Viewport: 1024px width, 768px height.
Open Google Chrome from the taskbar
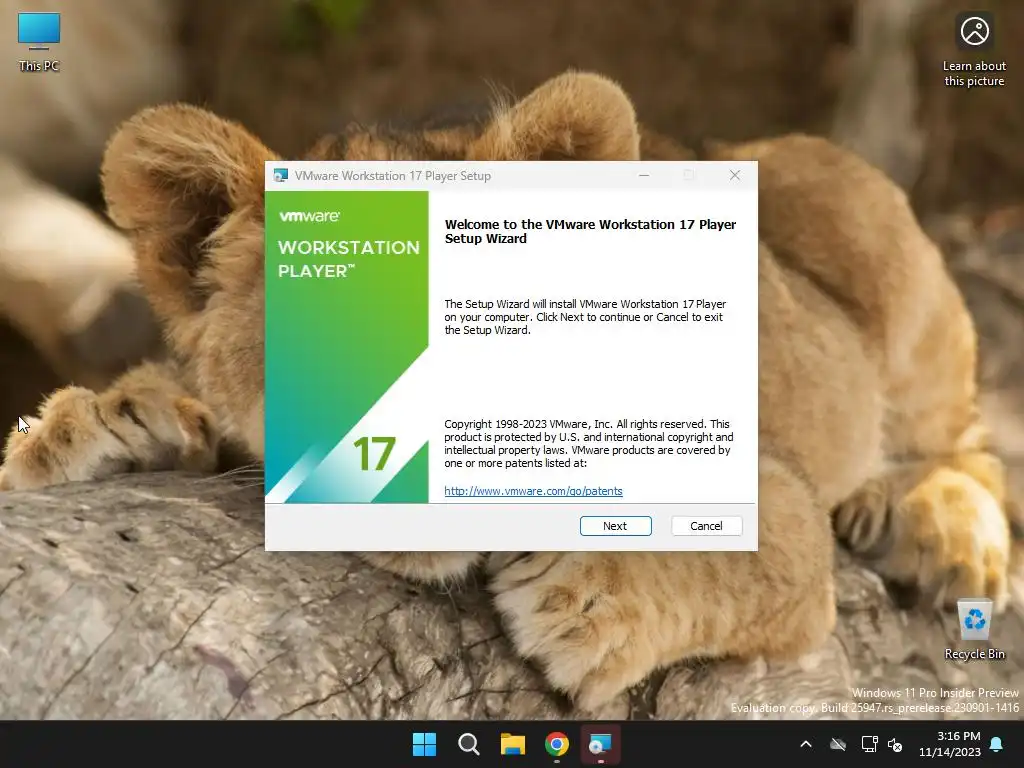tap(556, 744)
